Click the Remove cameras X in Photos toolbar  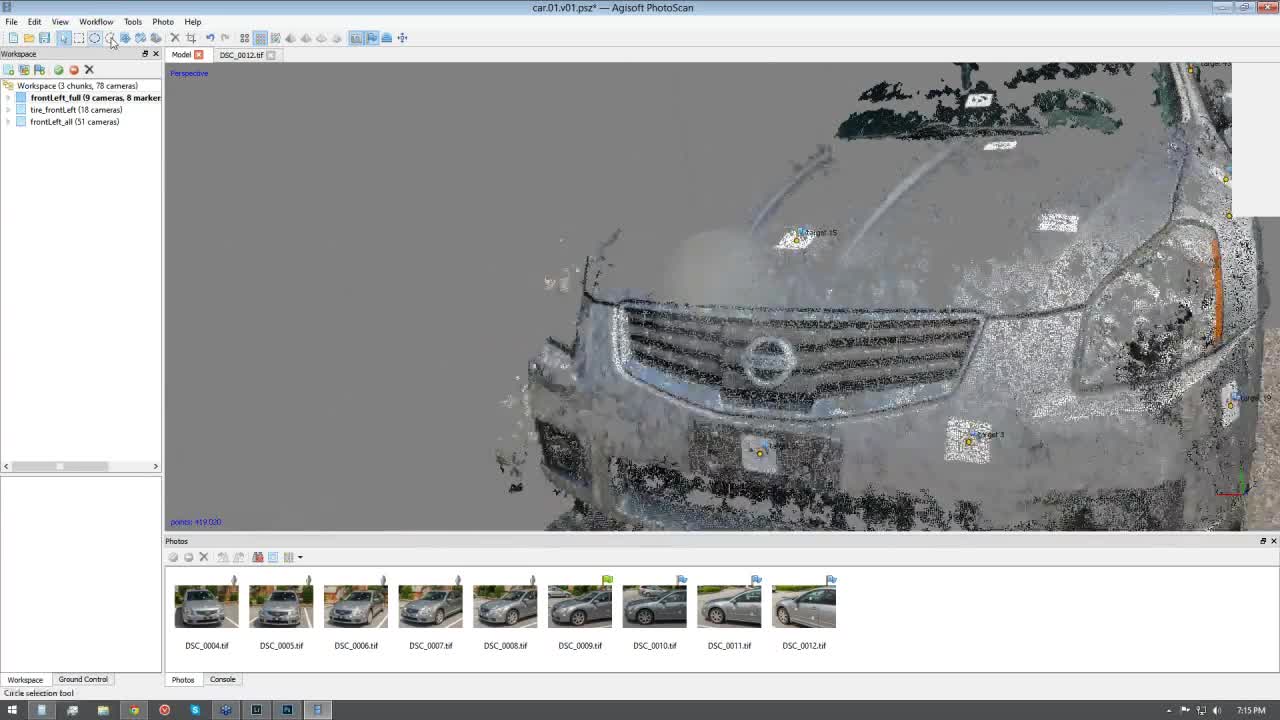click(203, 558)
